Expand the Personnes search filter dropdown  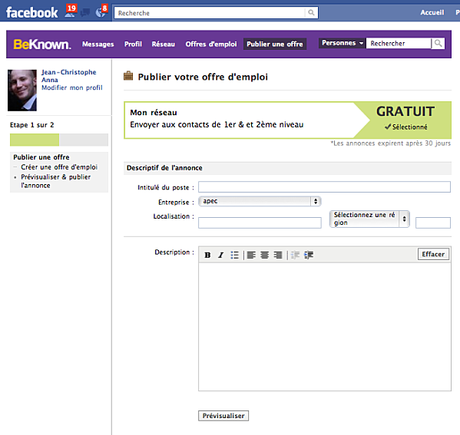pos(342,43)
